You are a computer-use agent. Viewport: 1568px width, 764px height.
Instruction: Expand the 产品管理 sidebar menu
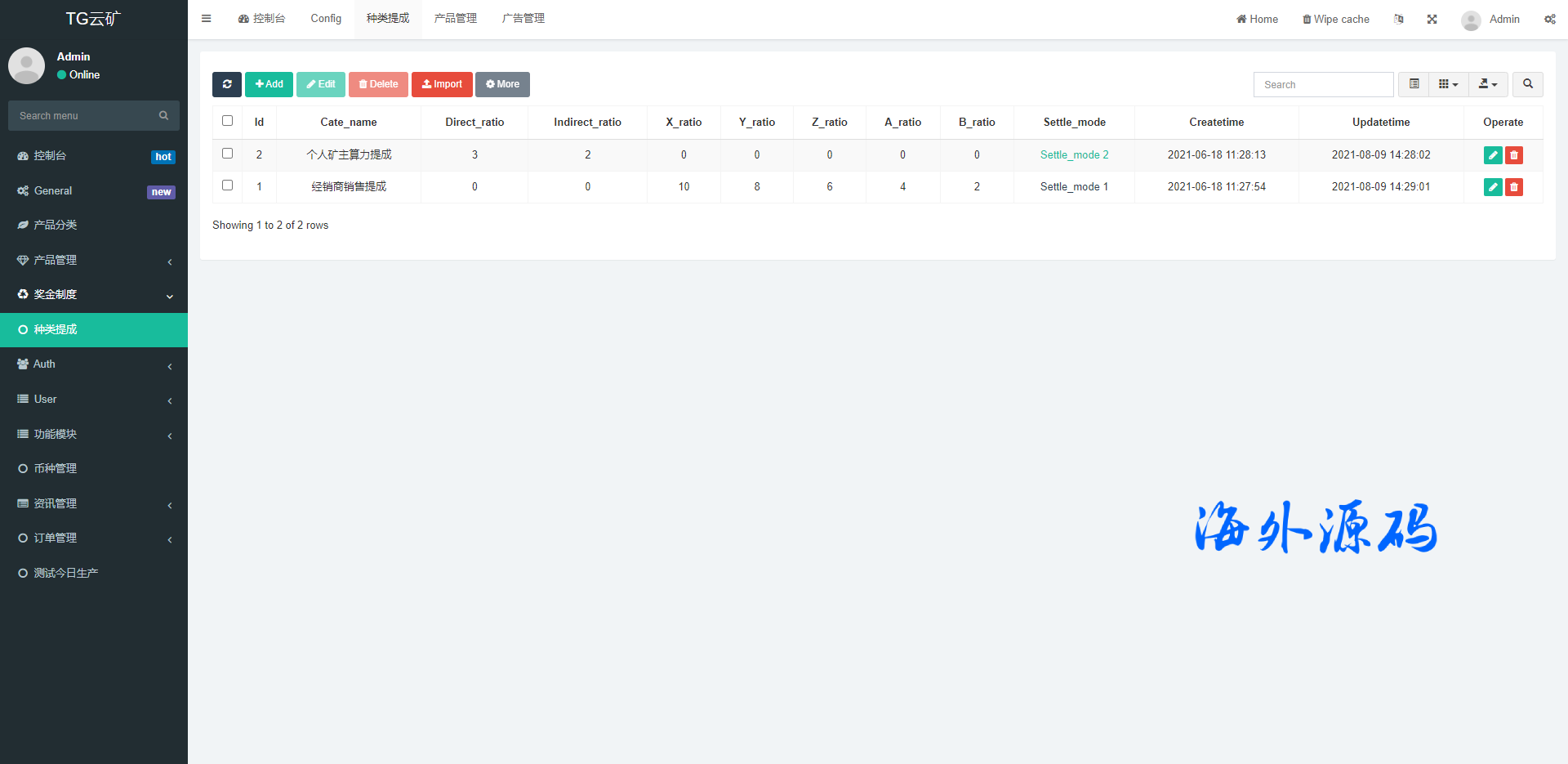[94, 260]
